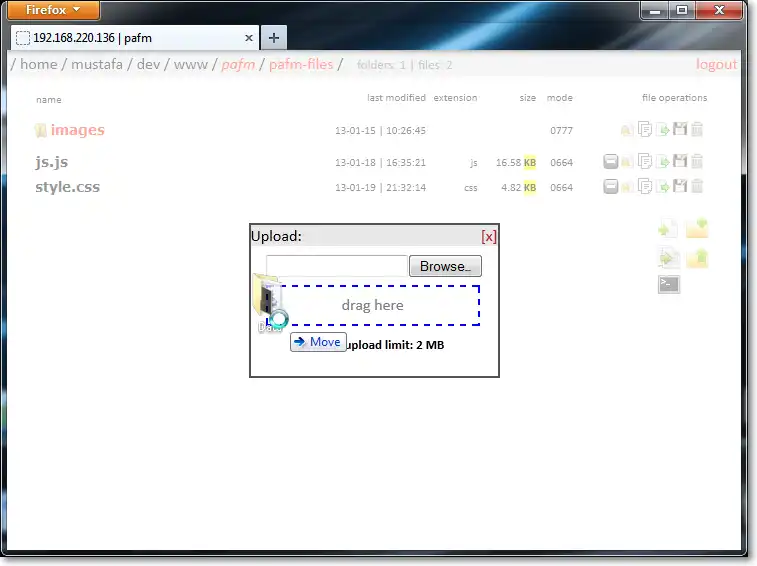Open the images folder link
Viewport: 757px width, 566px height.
point(78,130)
